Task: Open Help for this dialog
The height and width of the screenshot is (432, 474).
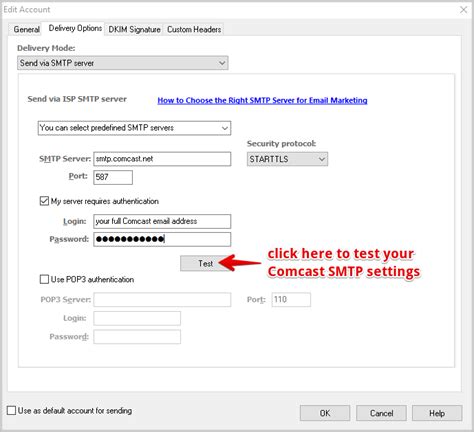Action: click(x=437, y=413)
